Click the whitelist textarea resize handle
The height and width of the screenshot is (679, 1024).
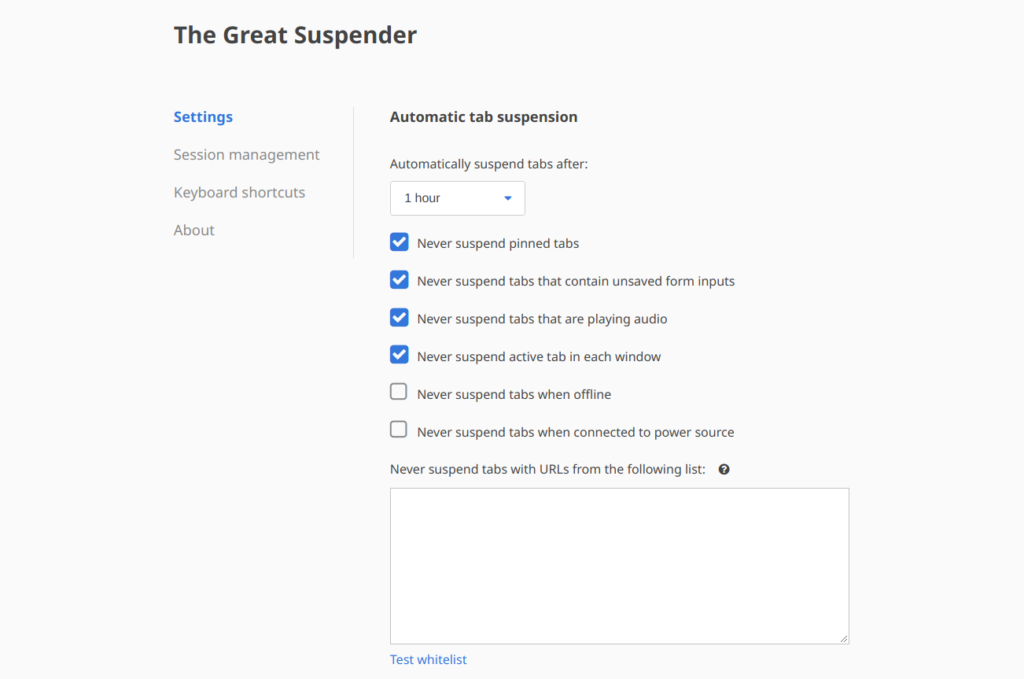click(844, 639)
